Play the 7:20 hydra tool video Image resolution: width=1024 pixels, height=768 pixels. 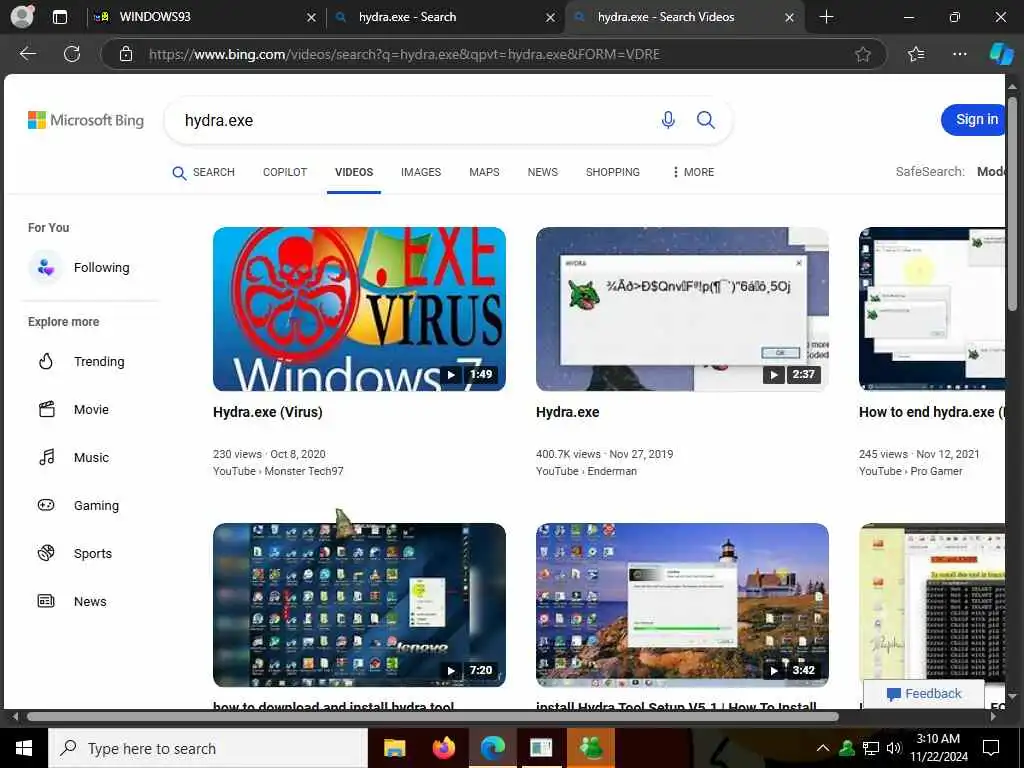pyautogui.click(x=359, y=605)
